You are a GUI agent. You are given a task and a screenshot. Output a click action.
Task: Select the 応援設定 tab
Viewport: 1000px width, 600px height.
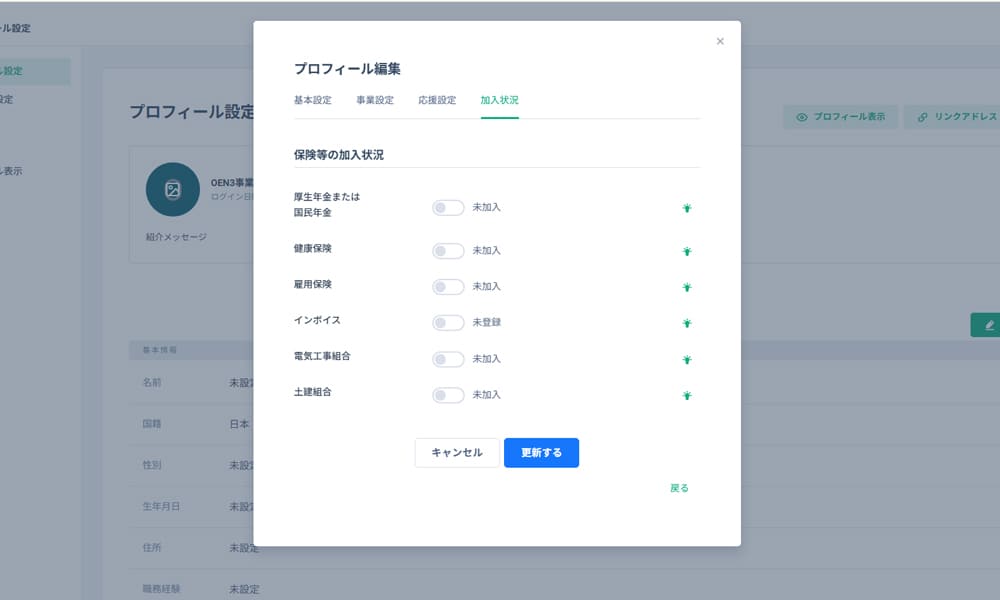point(437,100)
